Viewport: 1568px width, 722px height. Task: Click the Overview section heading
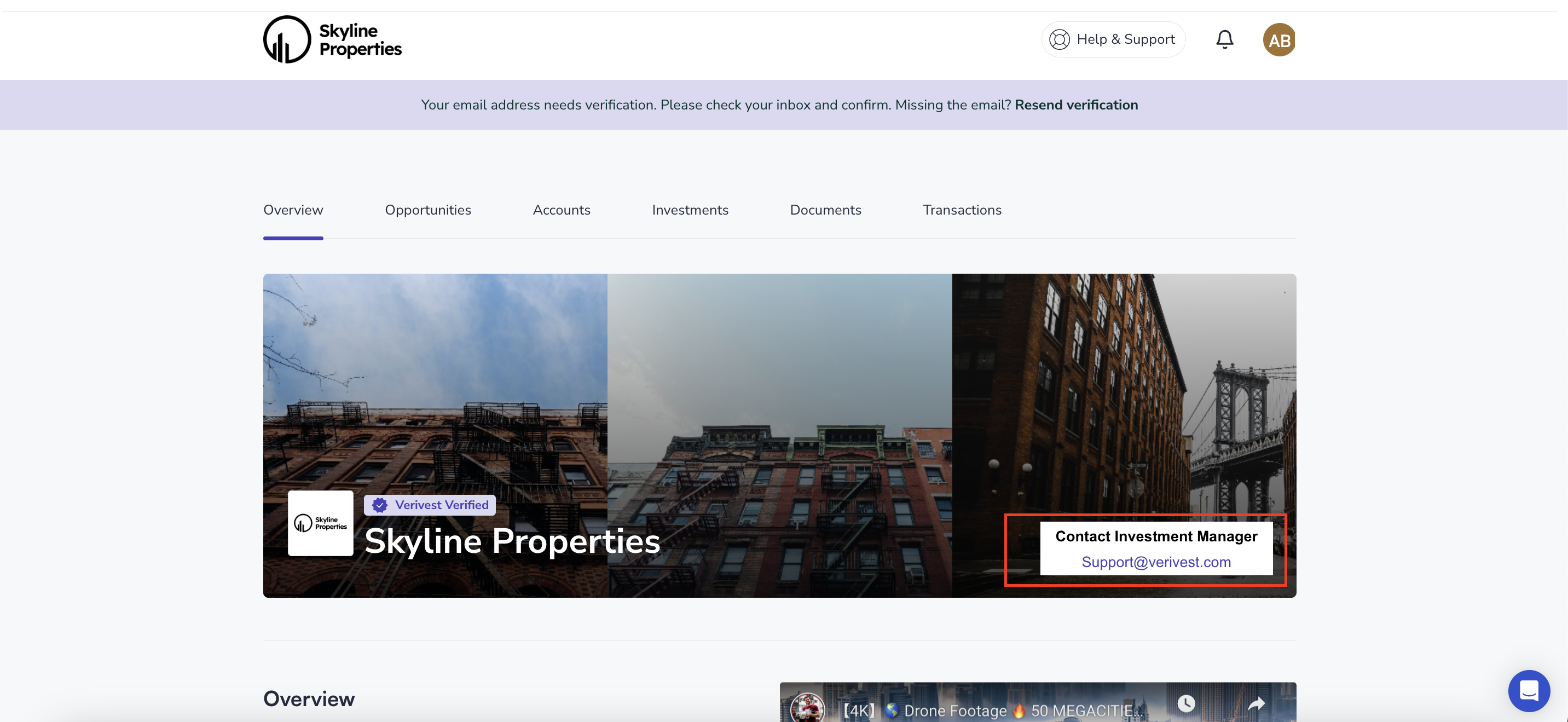[x=309, y=699]
